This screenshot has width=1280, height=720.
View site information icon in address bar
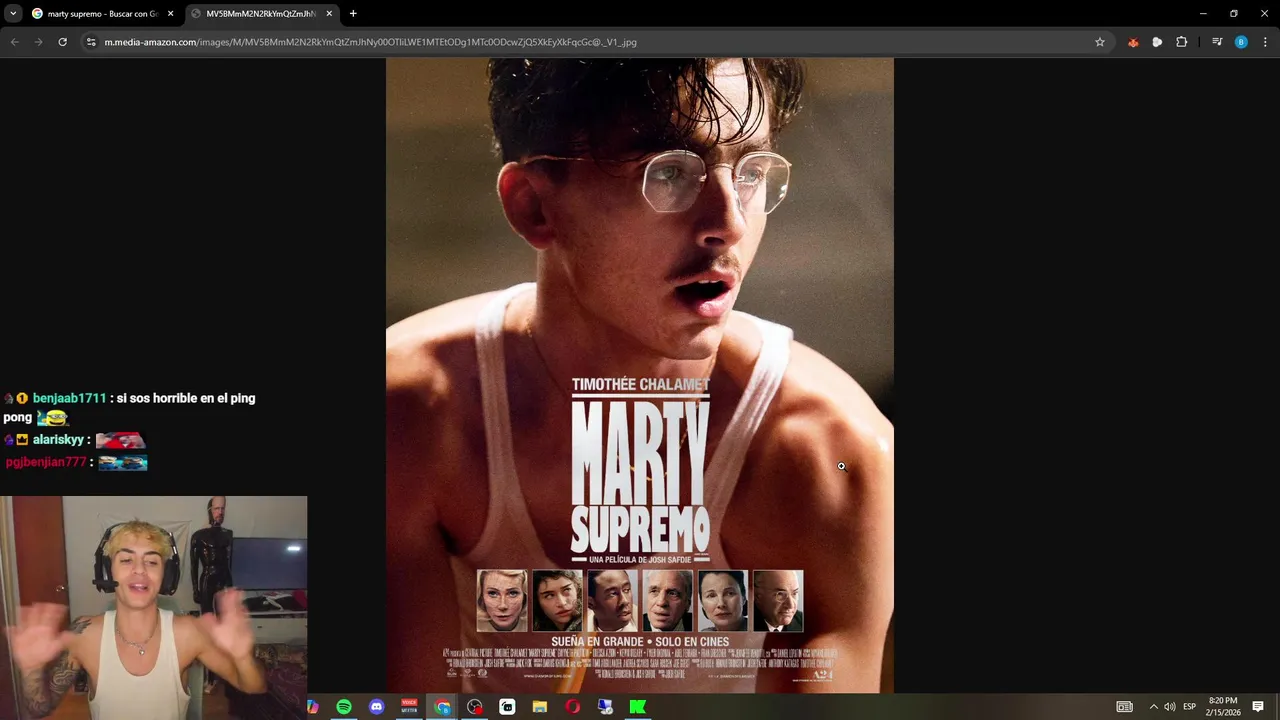[x=91, y=42]
